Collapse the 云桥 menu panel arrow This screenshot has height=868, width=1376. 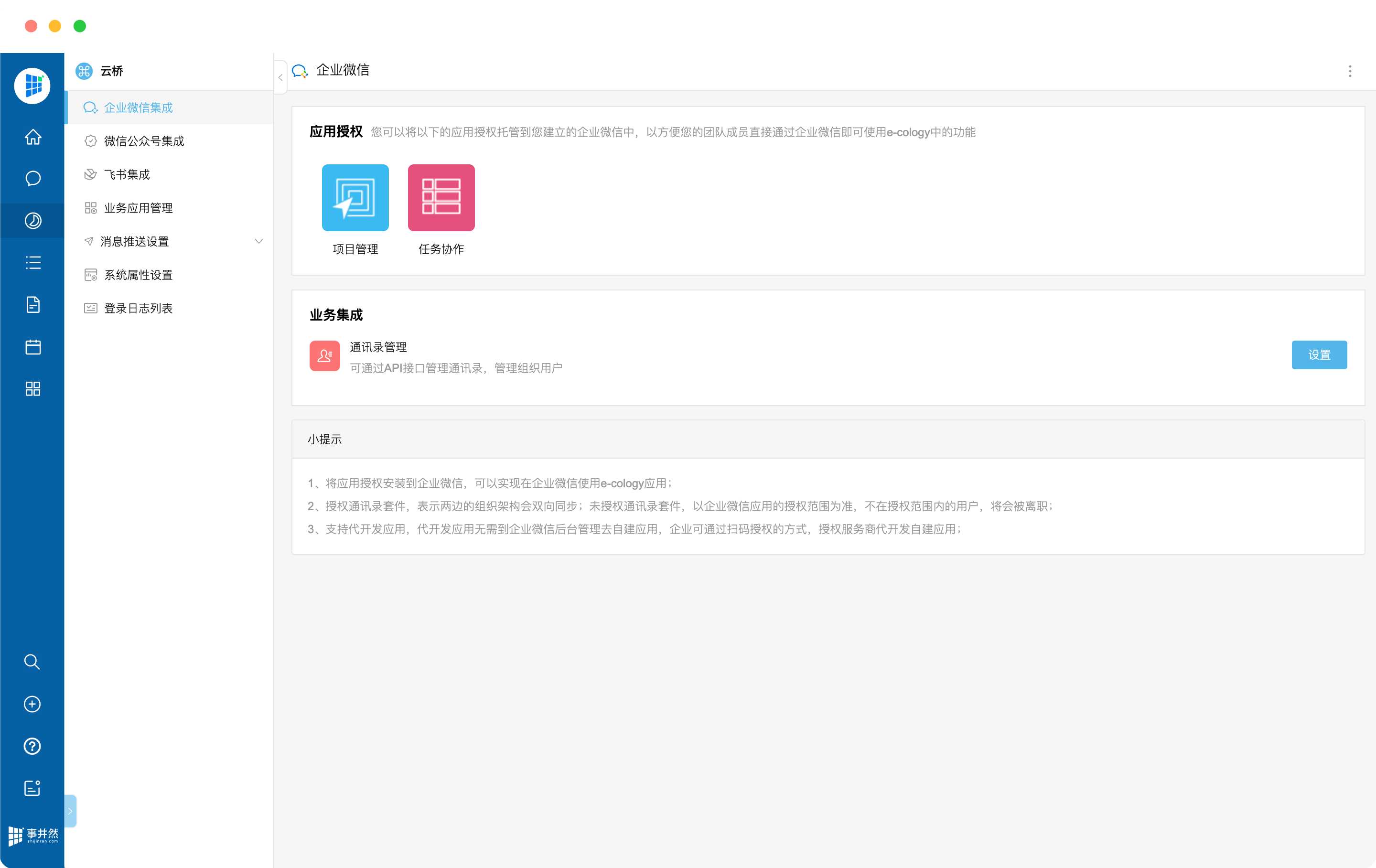(x=280, y=77)
